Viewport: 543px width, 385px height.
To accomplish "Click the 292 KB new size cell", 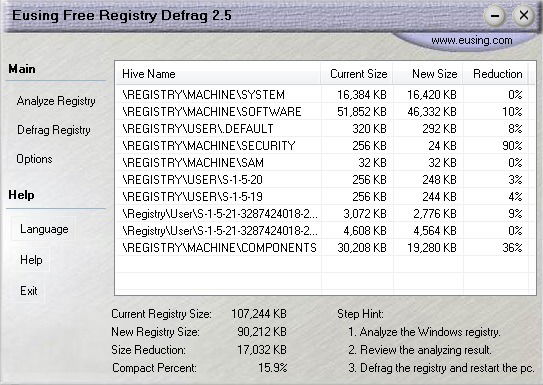I will pyautogui.click(x=439, y=128).
